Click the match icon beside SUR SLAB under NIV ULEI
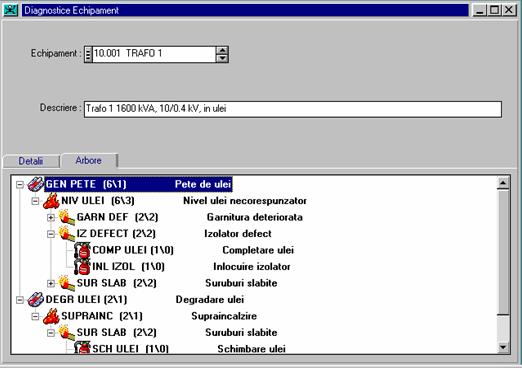 [x=67, y=283]
